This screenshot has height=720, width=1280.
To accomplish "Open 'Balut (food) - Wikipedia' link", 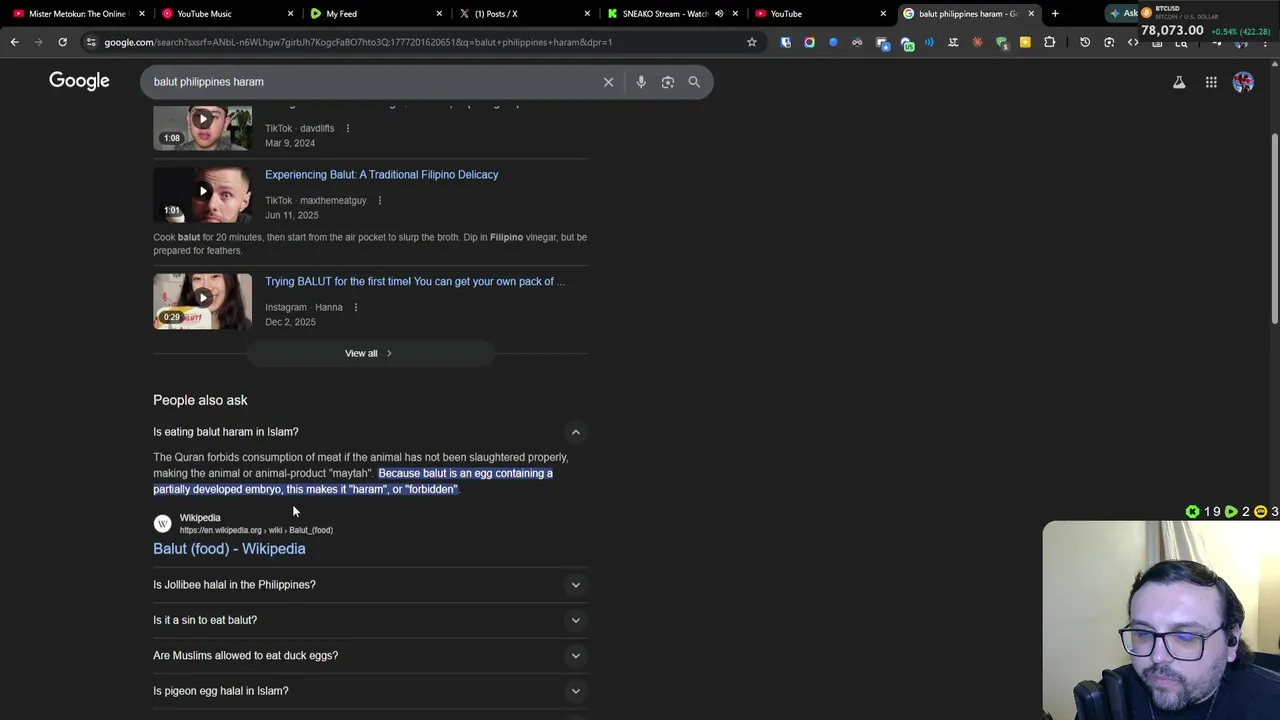I will [229, 549].
